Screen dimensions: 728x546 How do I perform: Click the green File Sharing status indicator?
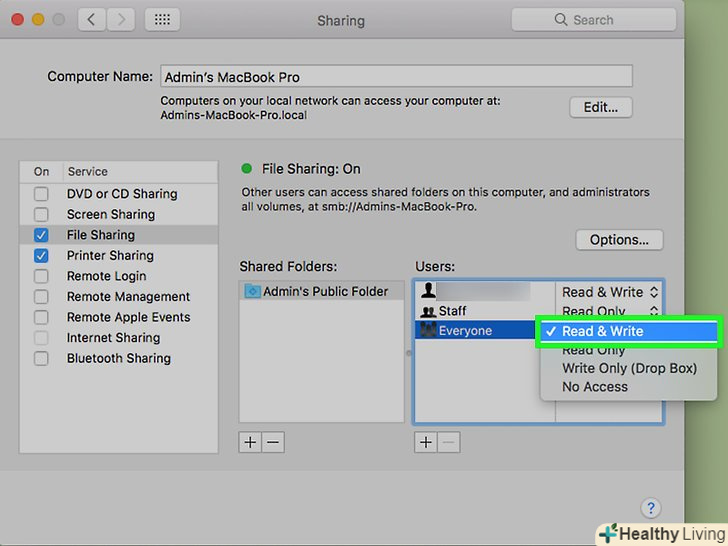247,169
